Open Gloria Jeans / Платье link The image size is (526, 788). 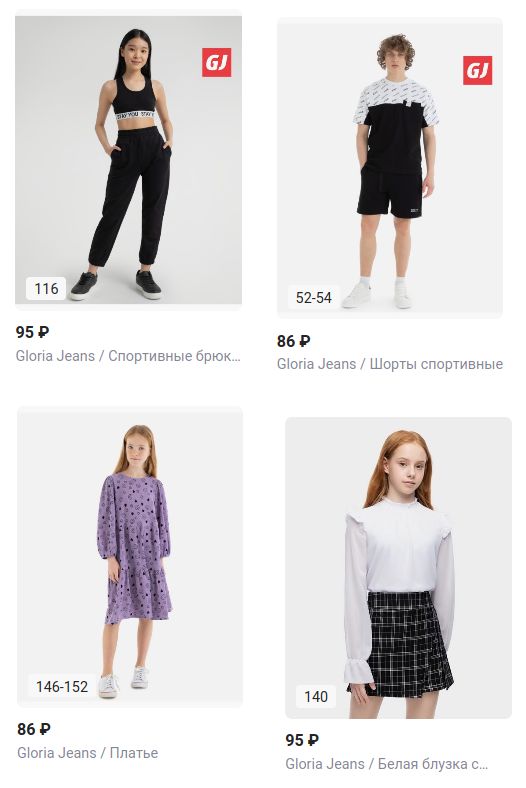point(87,753)
